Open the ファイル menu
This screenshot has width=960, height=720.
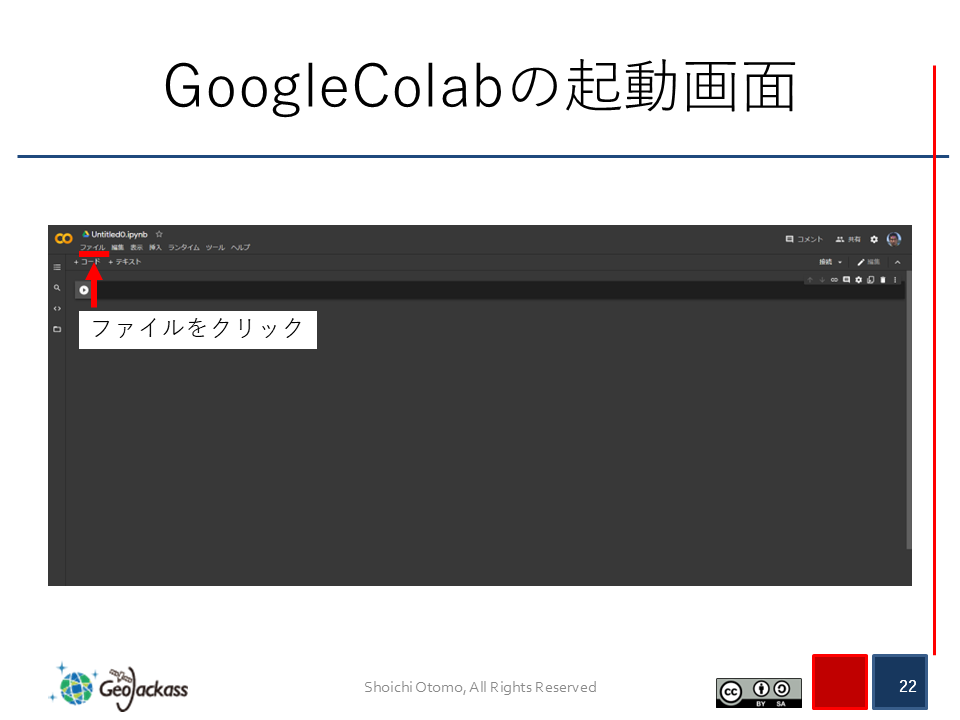point(92,247)
